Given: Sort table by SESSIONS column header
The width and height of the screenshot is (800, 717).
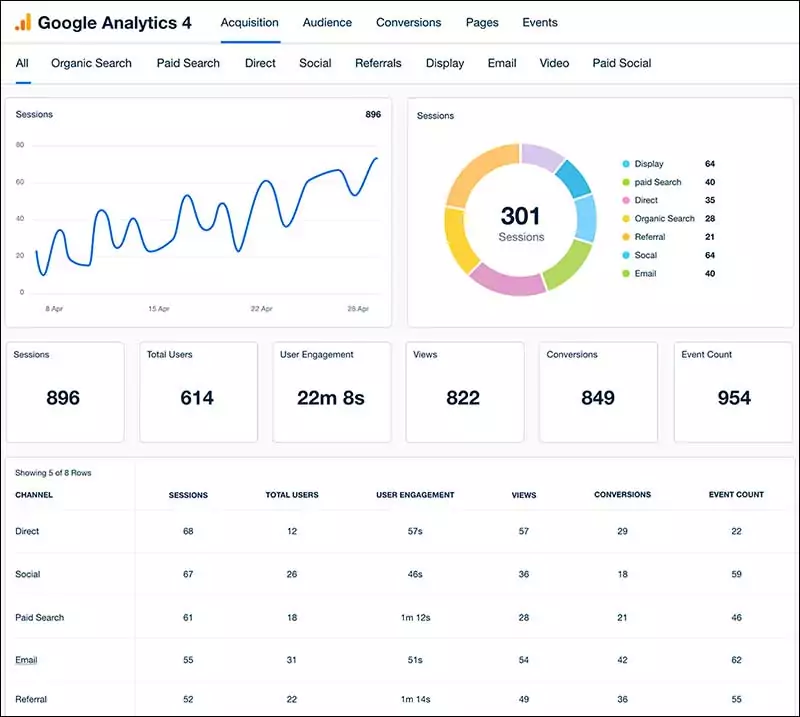Looking at the screenshot, I should (x=188, y=495).
